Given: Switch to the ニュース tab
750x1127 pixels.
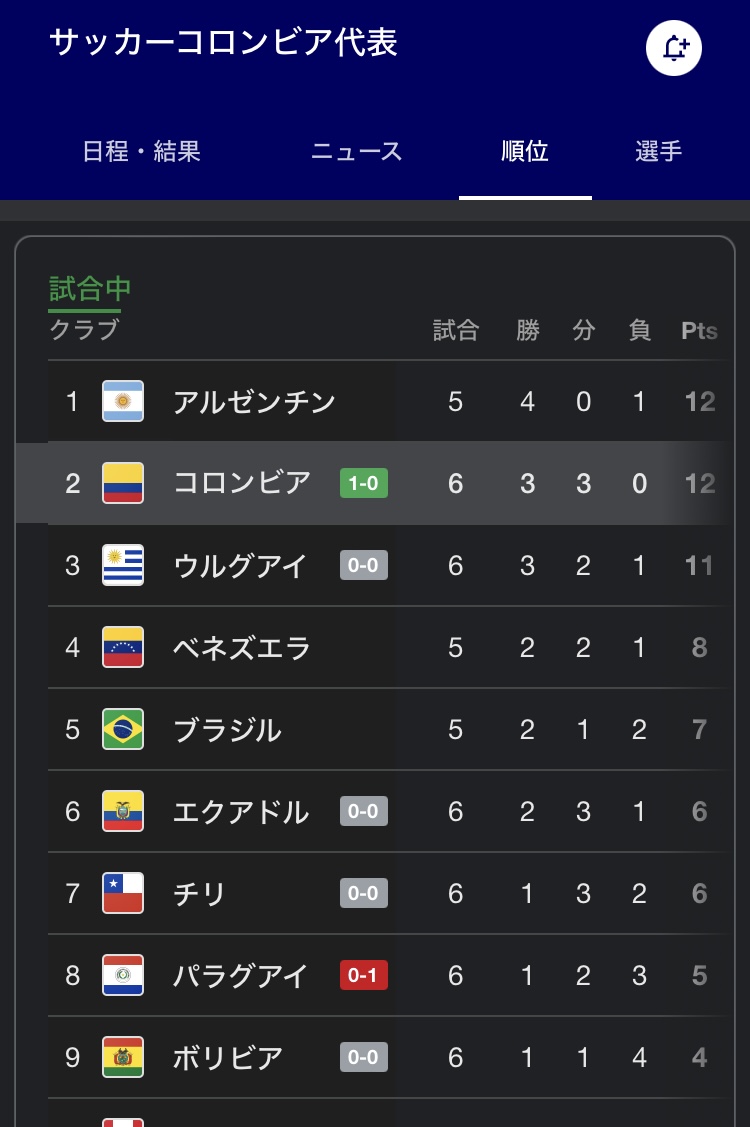Looking at the screenshot, I should (x=356, y=151).
